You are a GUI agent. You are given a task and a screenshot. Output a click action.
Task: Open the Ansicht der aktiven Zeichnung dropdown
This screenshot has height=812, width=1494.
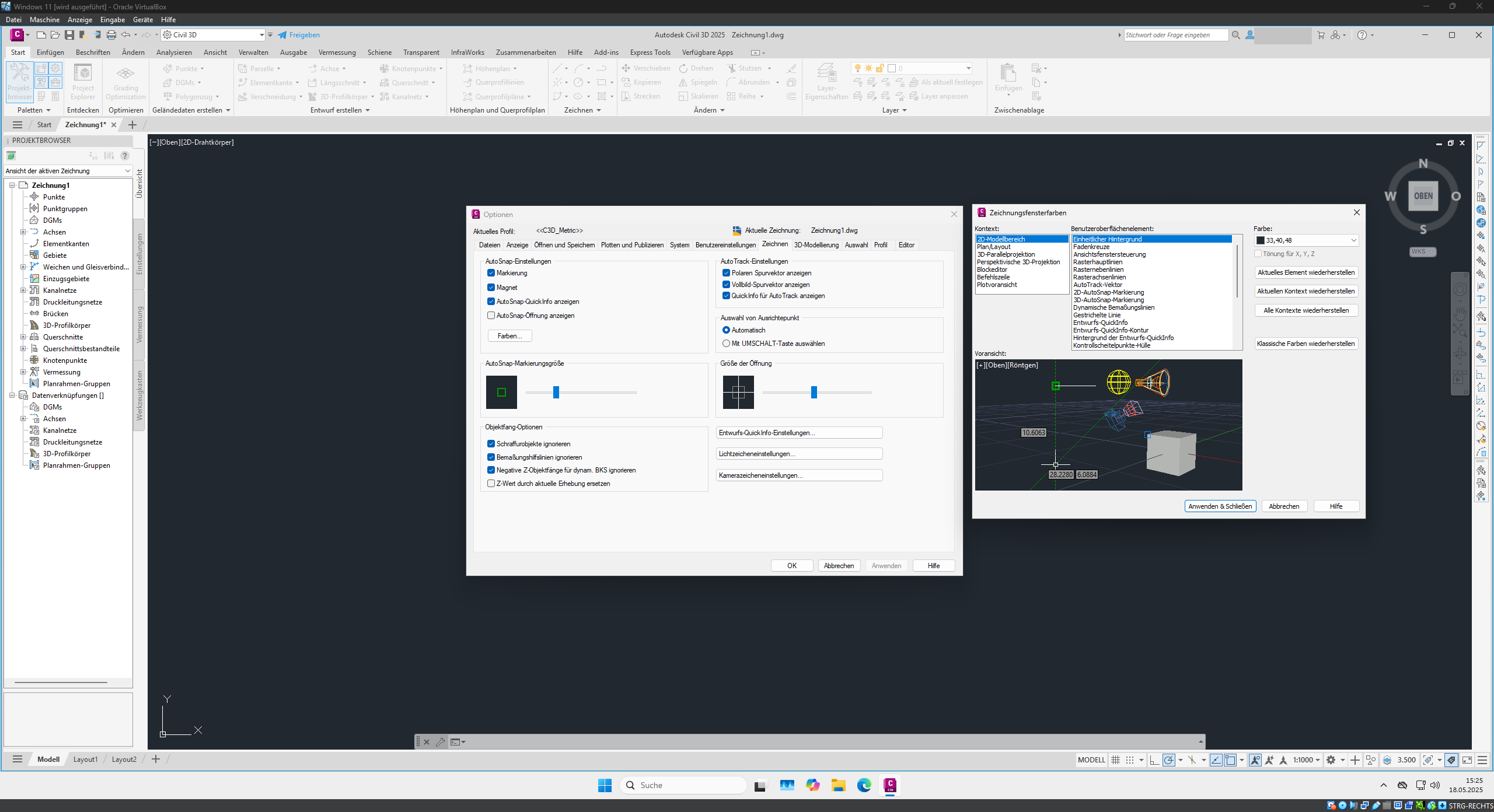68,171
